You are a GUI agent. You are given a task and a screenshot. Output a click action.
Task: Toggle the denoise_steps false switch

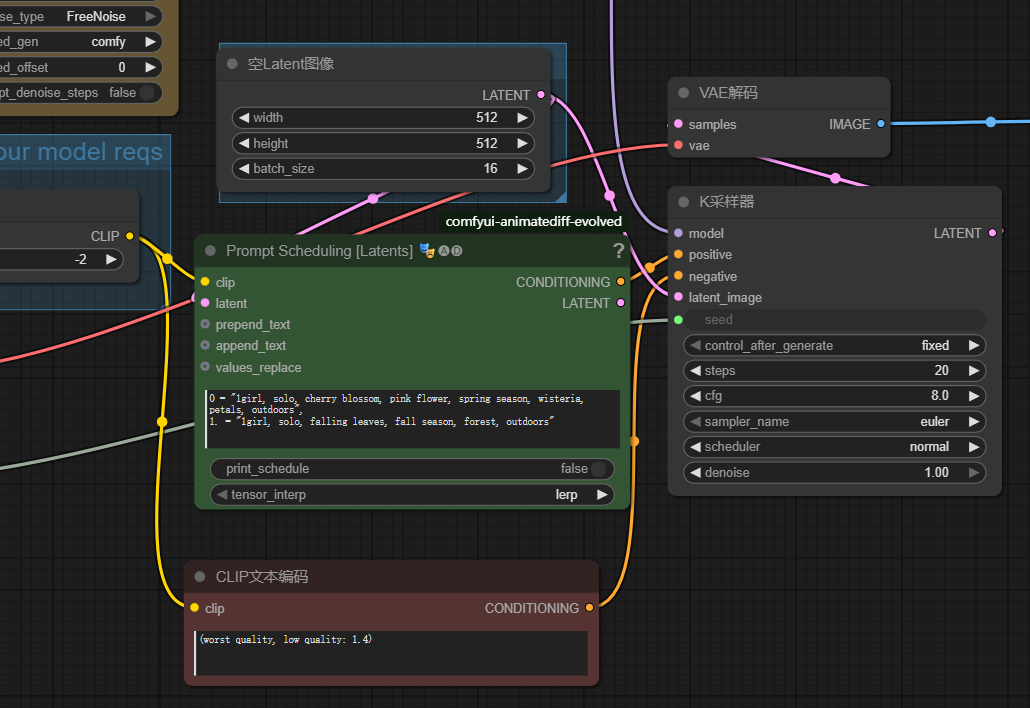[147, 93]
